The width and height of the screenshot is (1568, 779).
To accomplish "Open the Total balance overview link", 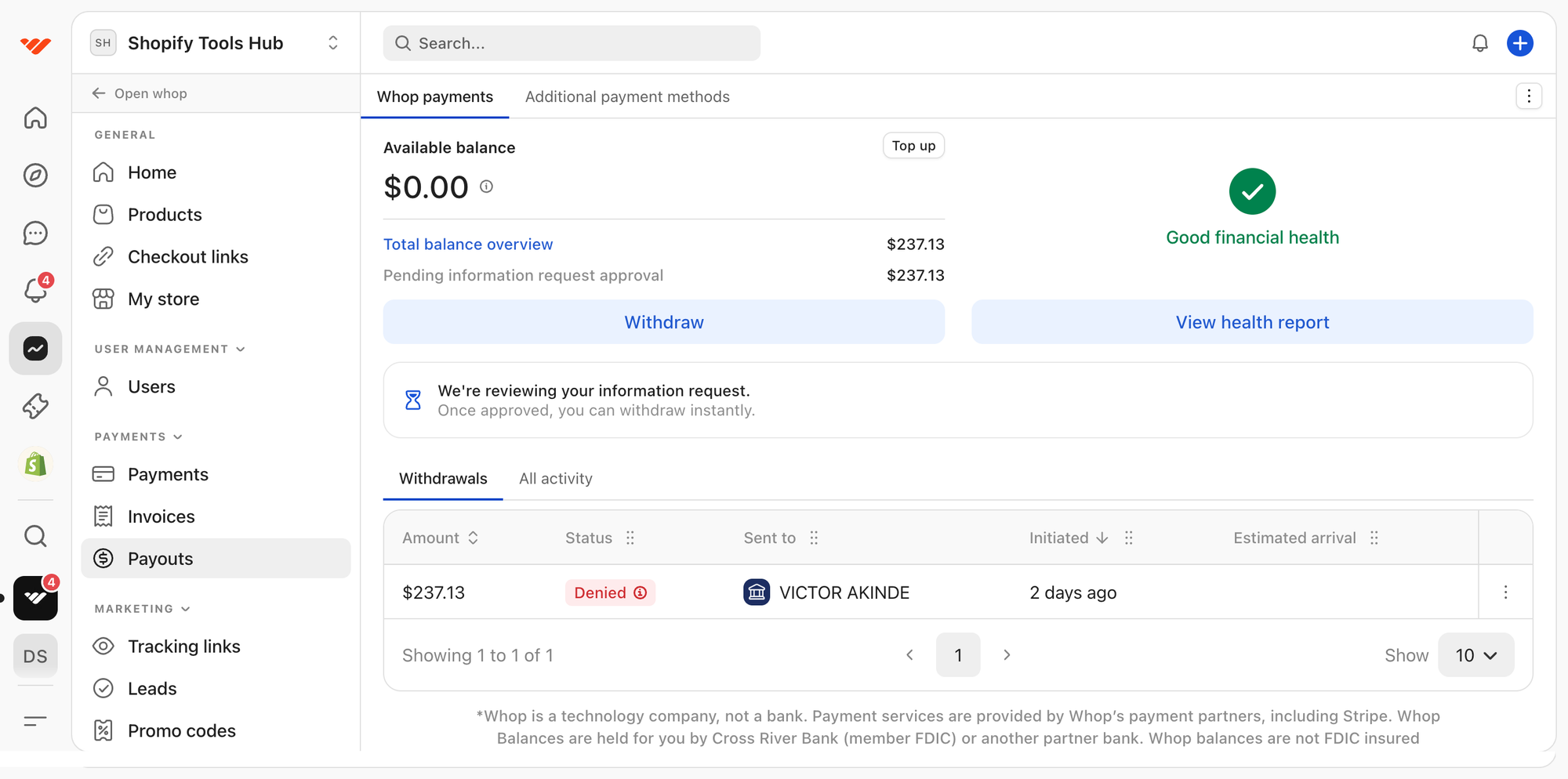I will 468,245.
